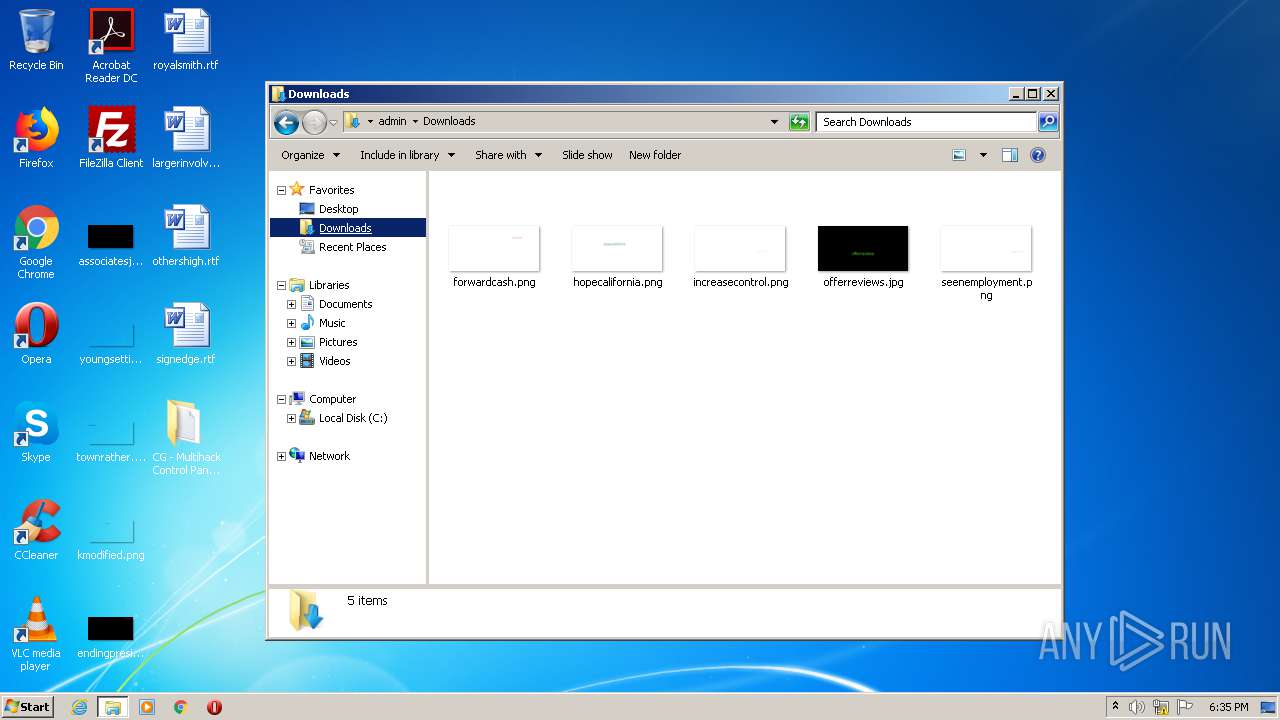Open Include in library menu
This screenshot has height=720, width=1280.
click(x=407, y=155)
